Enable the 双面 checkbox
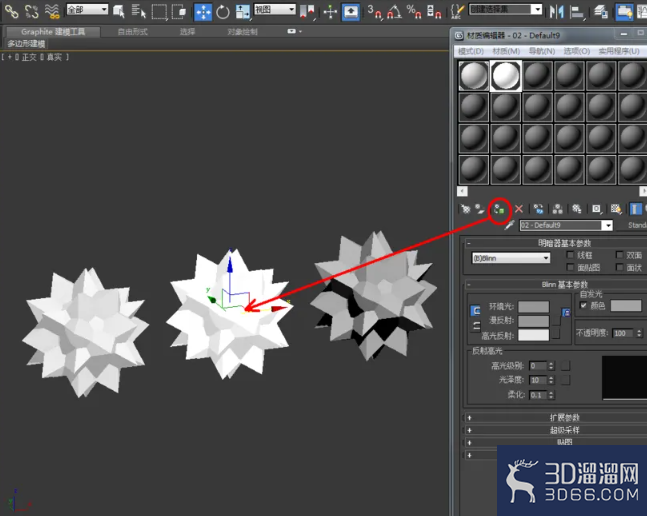This screenshot has height=516, width=647. point(619,255)
